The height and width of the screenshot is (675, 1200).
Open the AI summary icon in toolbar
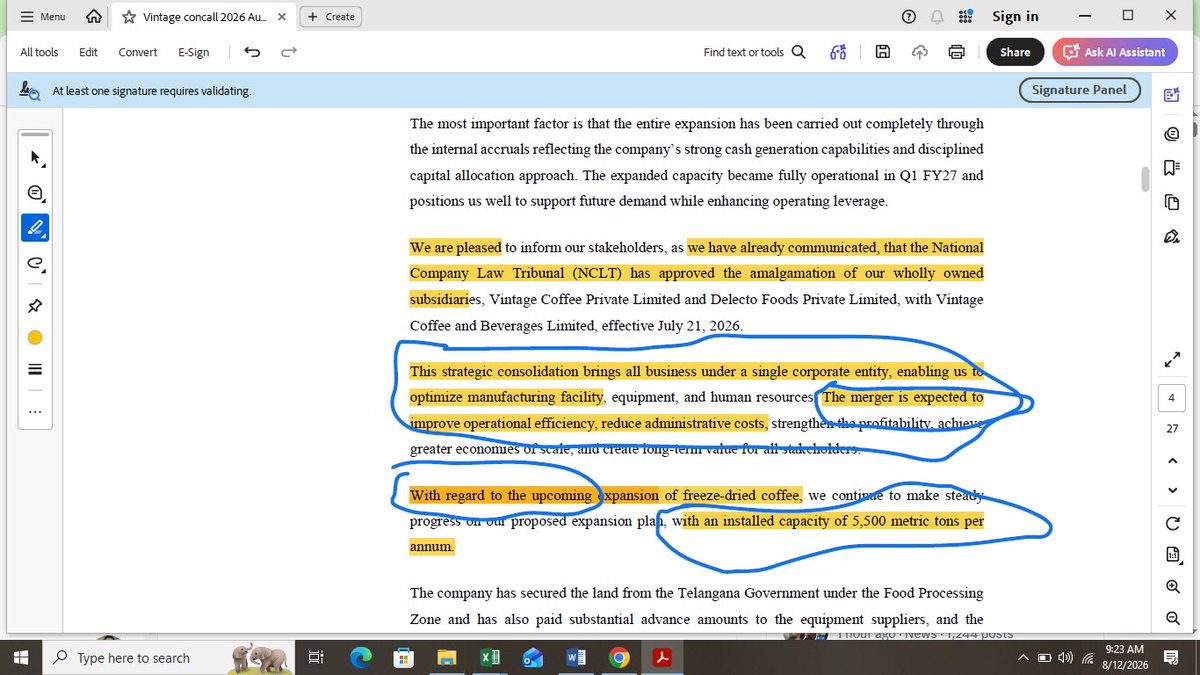tap(838, 52)
